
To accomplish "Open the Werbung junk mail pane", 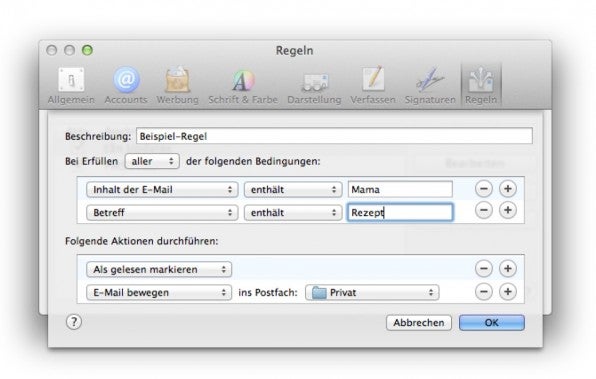I will [178, 86].
